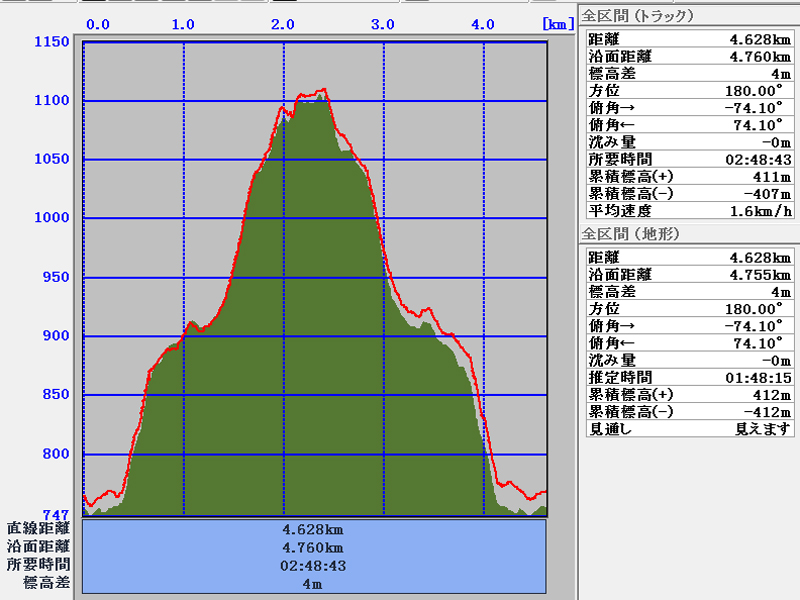Click the 1150 elevation axis label

(51, 42)
